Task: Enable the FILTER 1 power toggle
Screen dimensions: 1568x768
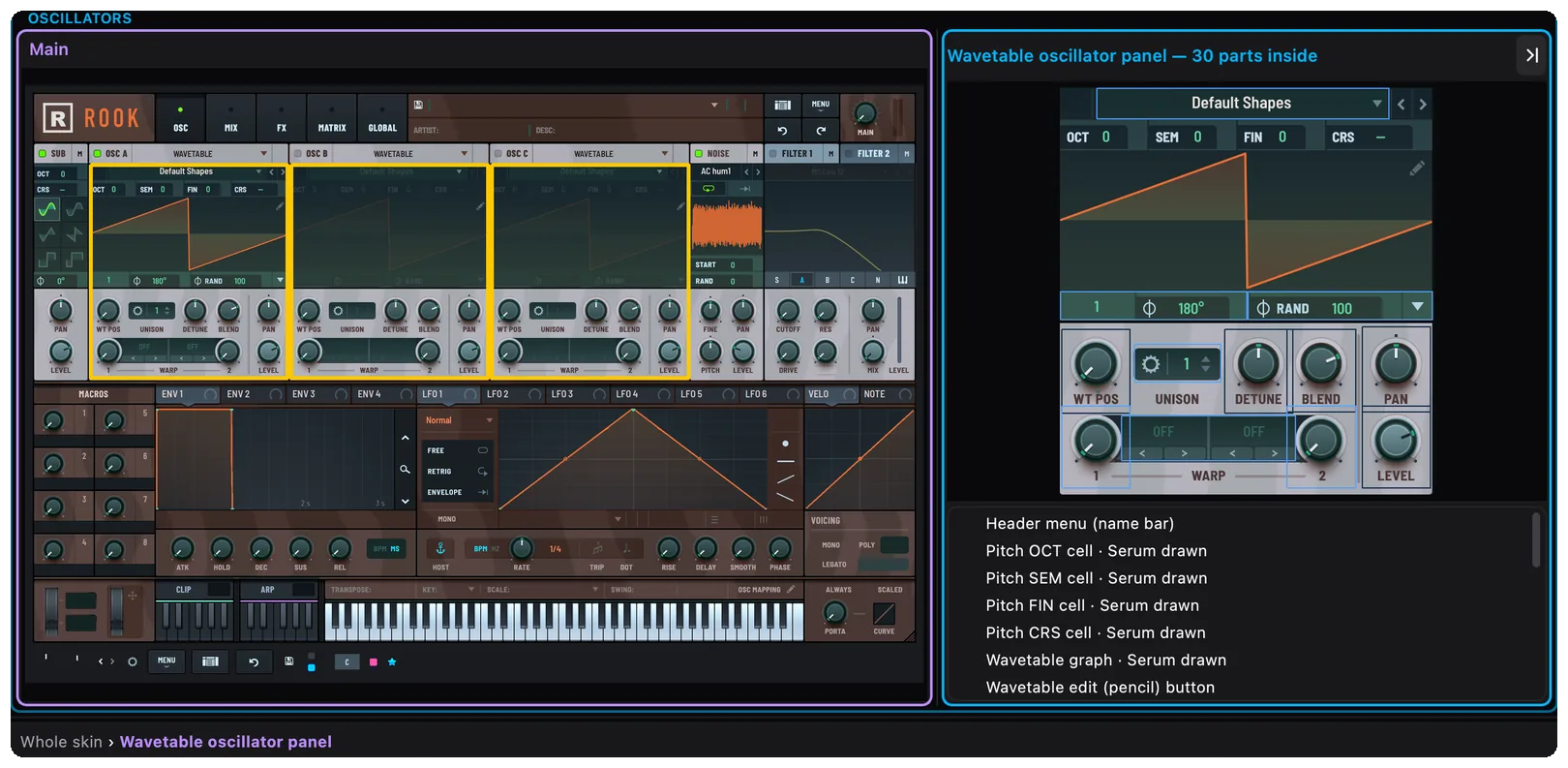Action: (x=772, y=153)
